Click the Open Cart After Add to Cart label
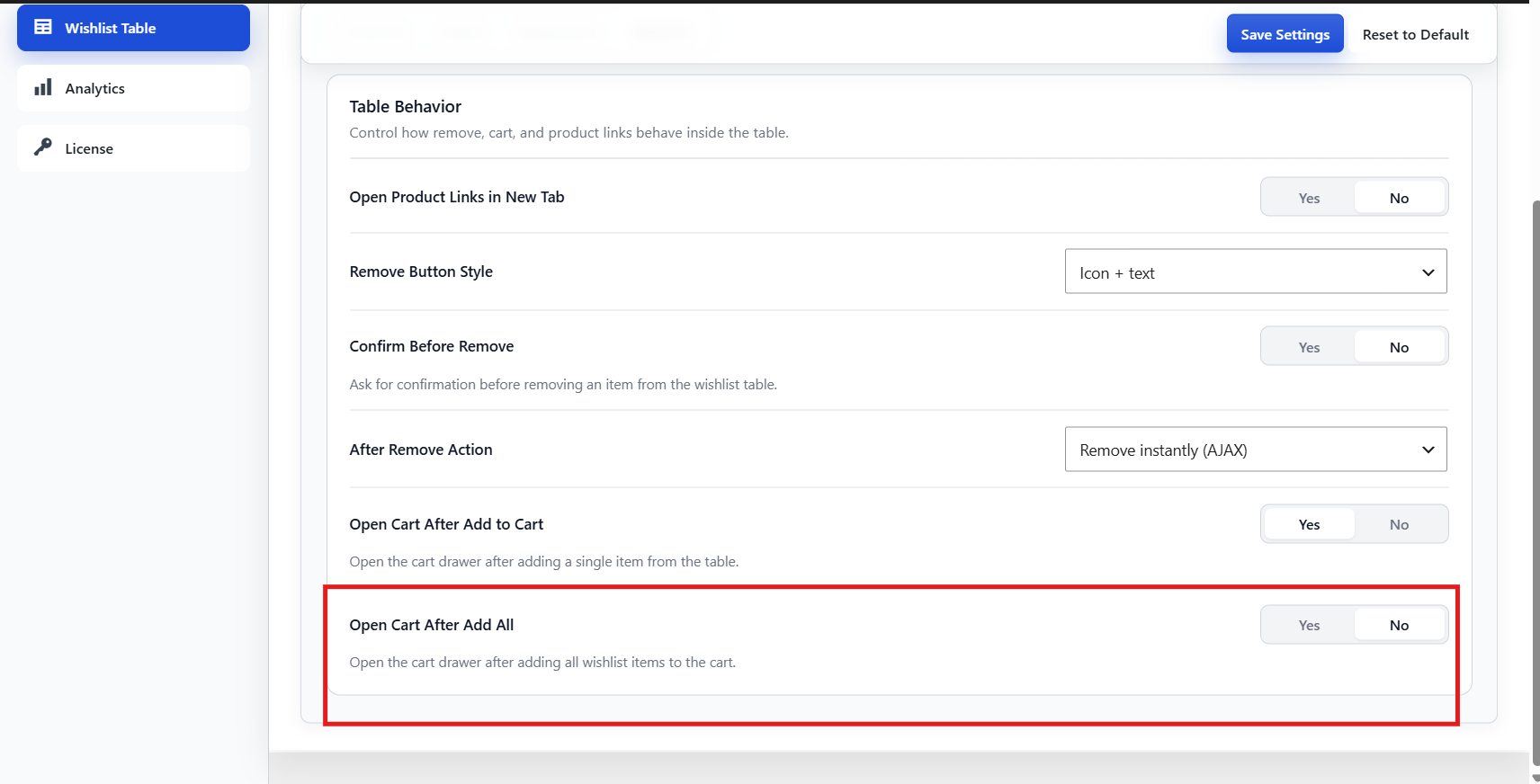The width and height of the screenshot is (1540, 784). pyautogui.click(x=446, y=524)
